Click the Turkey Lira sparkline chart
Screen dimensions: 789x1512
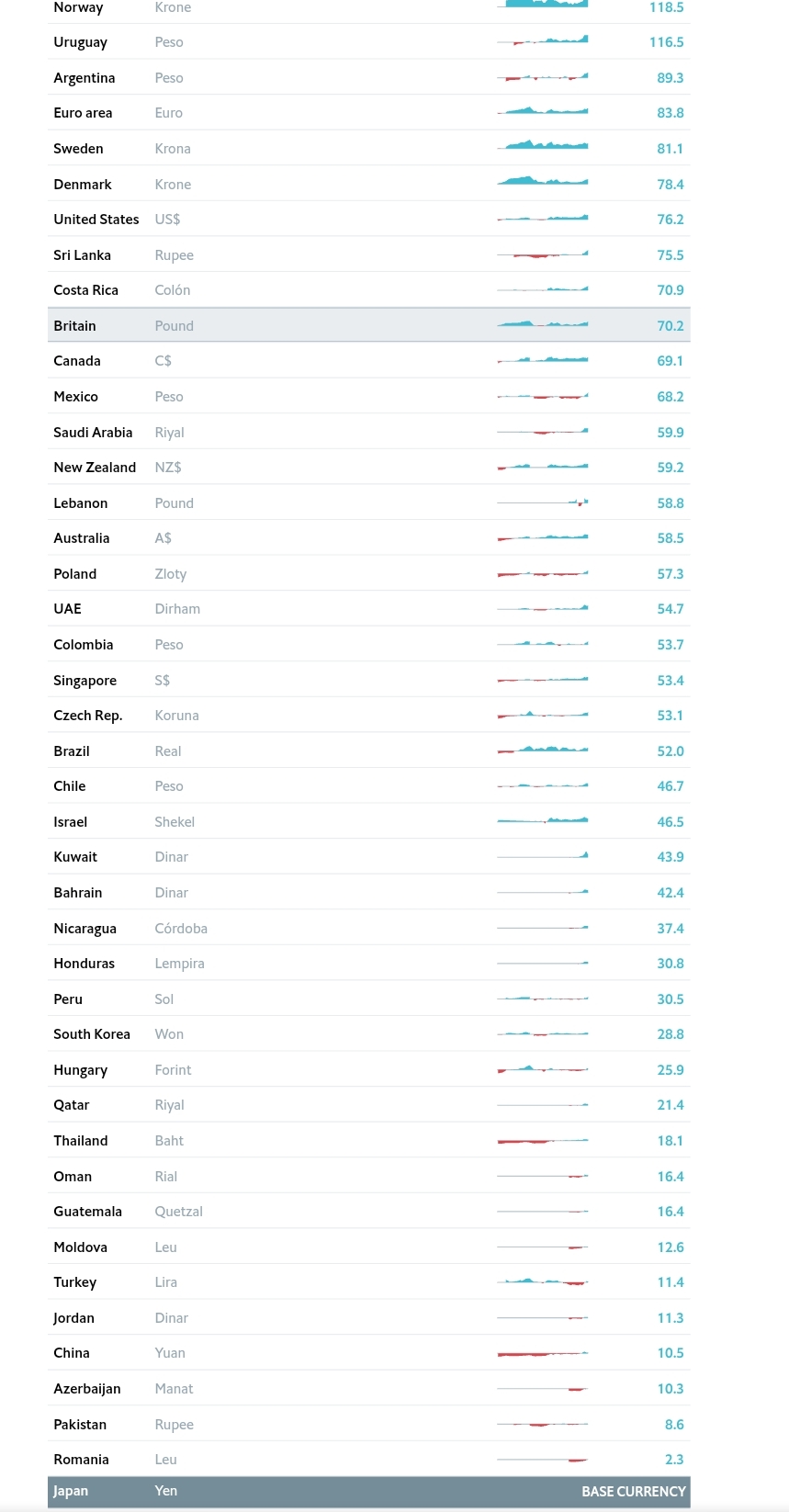click(x=543, y=1281)
